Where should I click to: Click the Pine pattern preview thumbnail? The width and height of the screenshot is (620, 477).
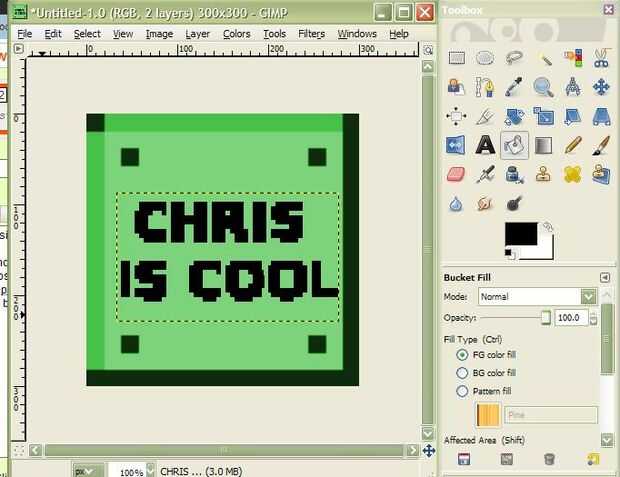point(488,415)
